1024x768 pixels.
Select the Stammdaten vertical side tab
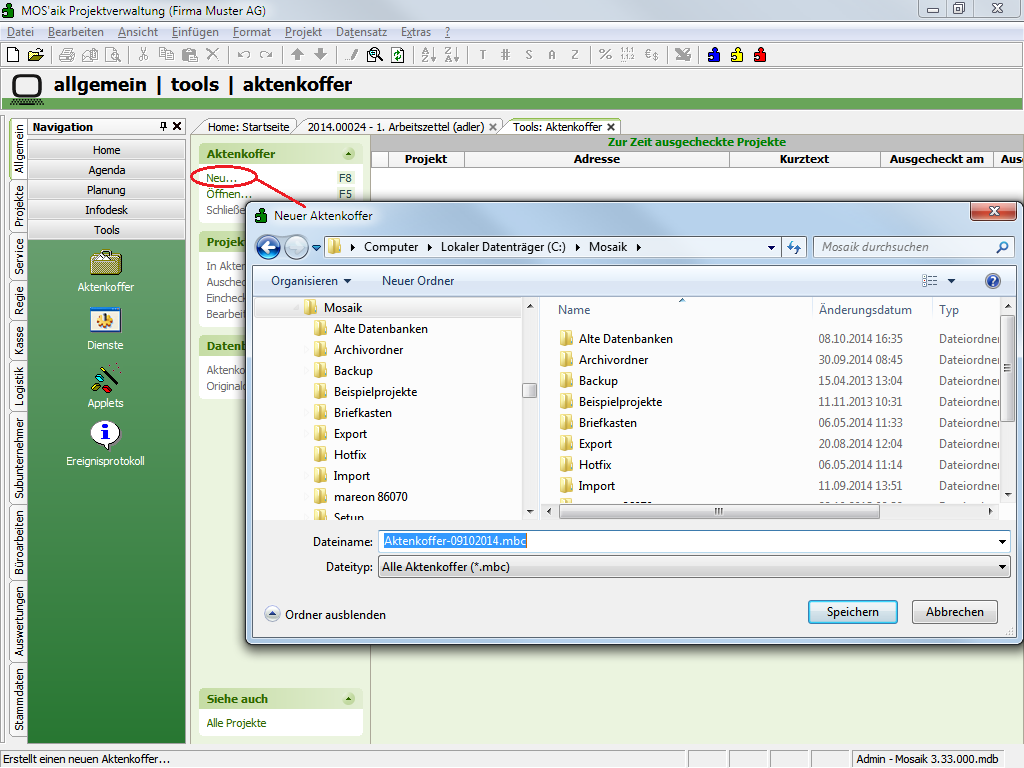point(19,699)
